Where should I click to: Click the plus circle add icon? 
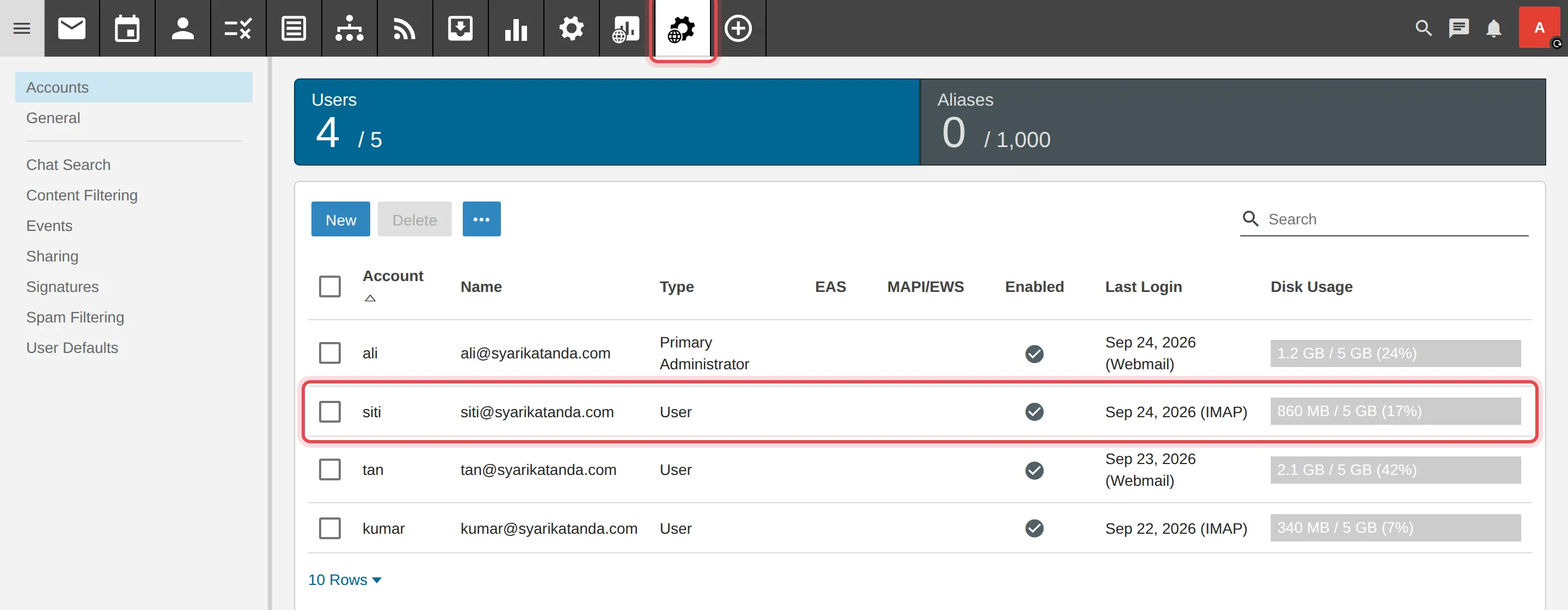tap(738, 28)
